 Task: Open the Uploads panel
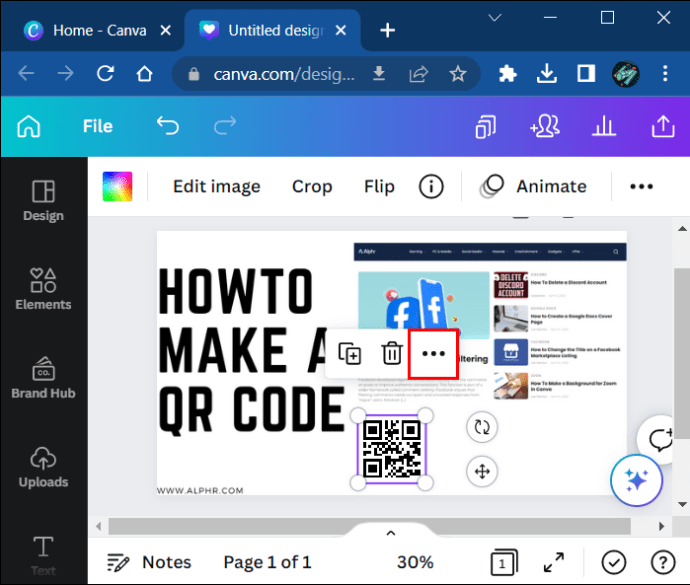43,467
